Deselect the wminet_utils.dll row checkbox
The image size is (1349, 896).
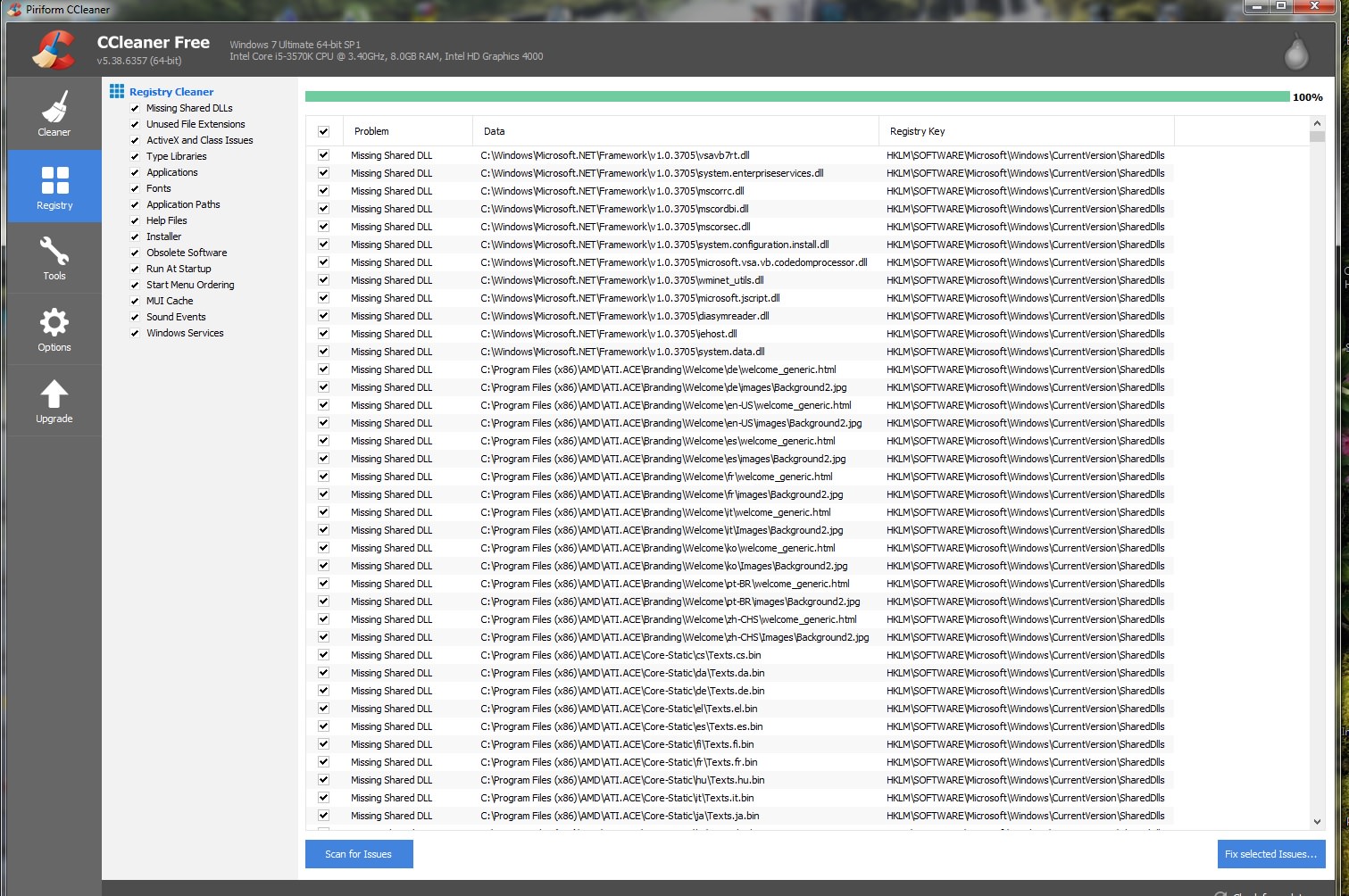point(323,280)
